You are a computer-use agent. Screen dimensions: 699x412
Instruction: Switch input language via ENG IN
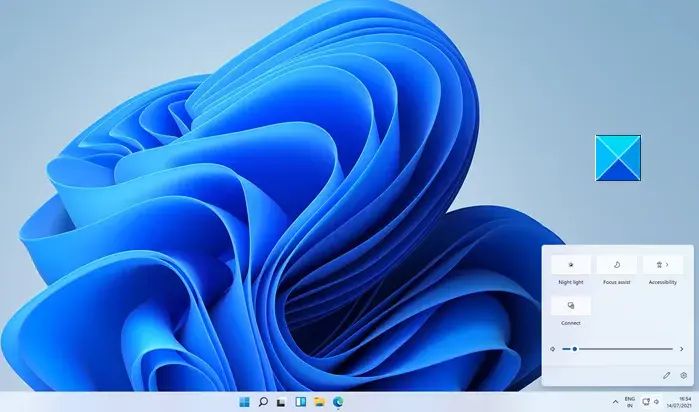click(629, 402)
